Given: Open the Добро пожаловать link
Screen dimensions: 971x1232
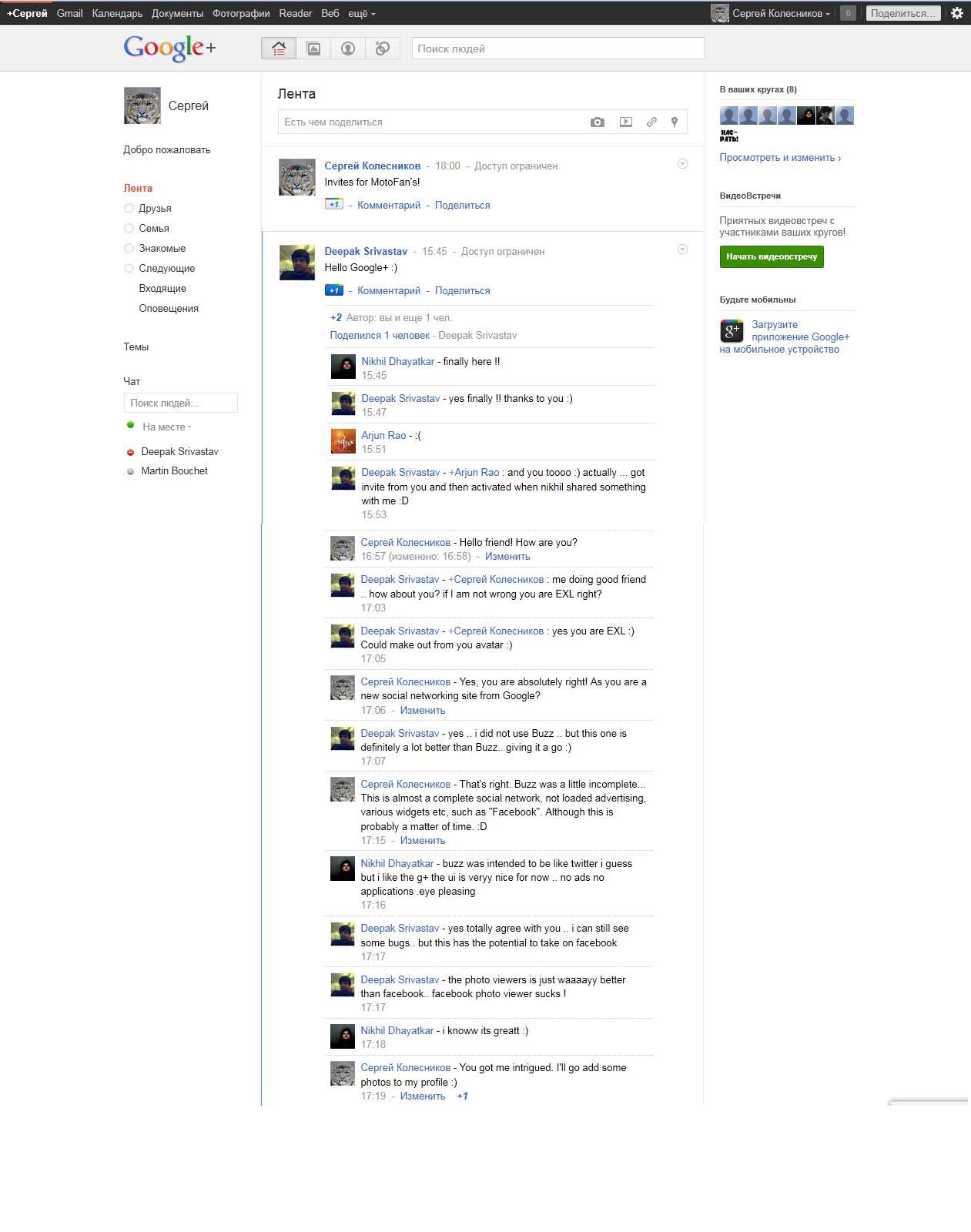Looking at the screenshot, I should point(167,150).
